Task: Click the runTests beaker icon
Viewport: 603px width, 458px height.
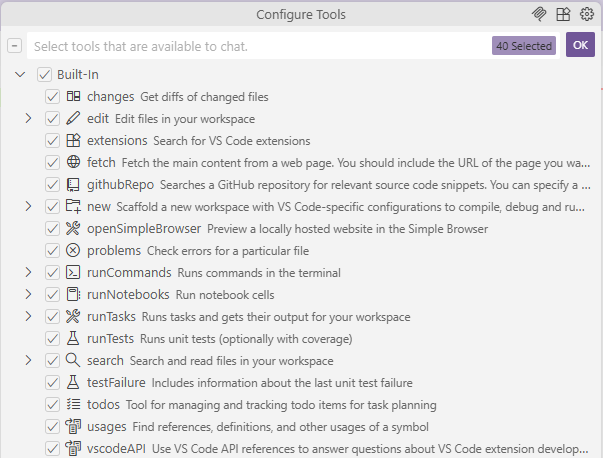Action: (73, 339)
